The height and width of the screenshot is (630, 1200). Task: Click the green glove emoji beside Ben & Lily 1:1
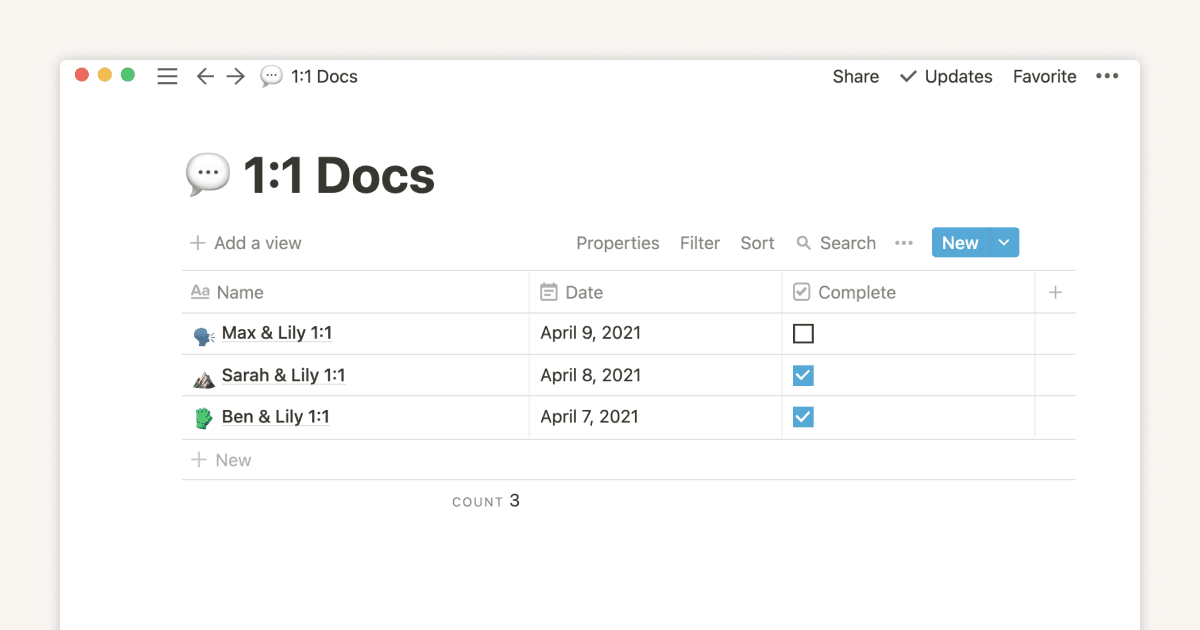pyautogui.click(x=202, y=416)
